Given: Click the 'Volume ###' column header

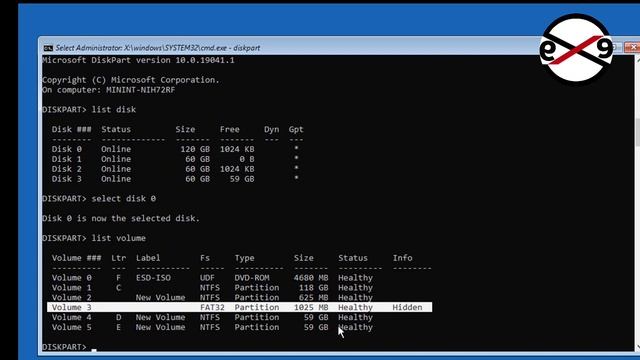Looking at the screenshot, I should click(x=76, y=258).
